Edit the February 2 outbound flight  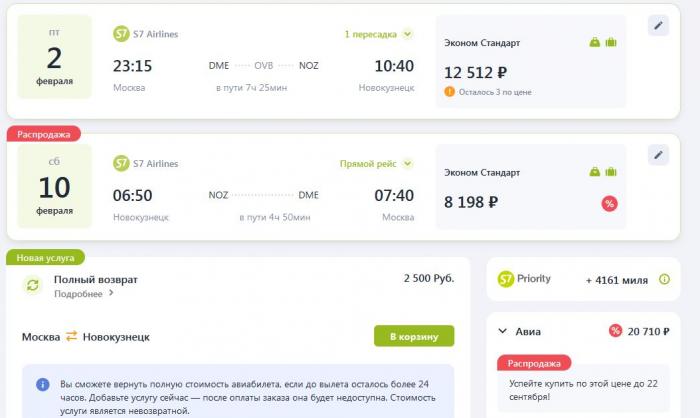658,25
